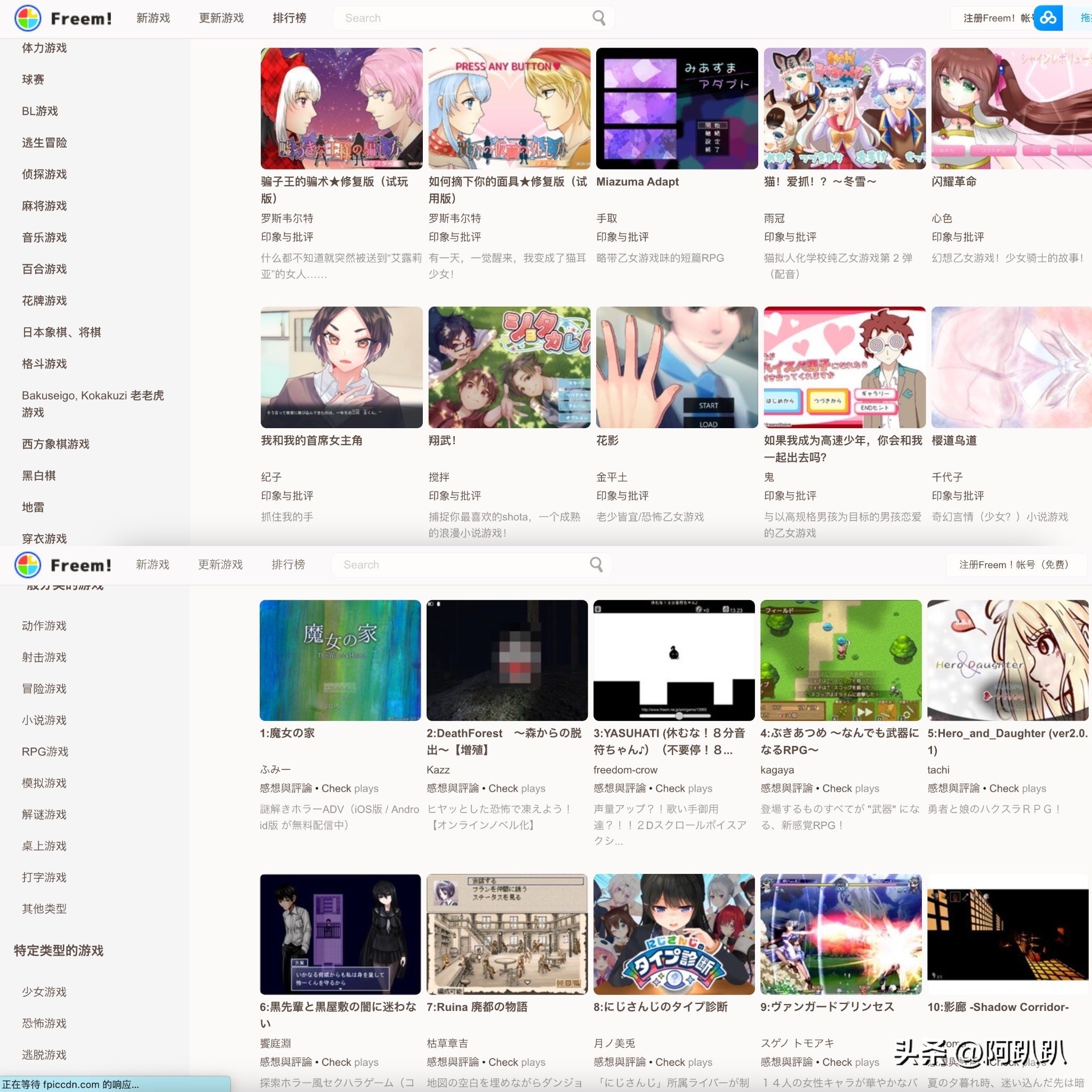Image resolution: width=1092 pixels, height=1092 pixels.
Task: Click 感想與評論 • Check plays under 魔女の家
Action: pos(319,789)
